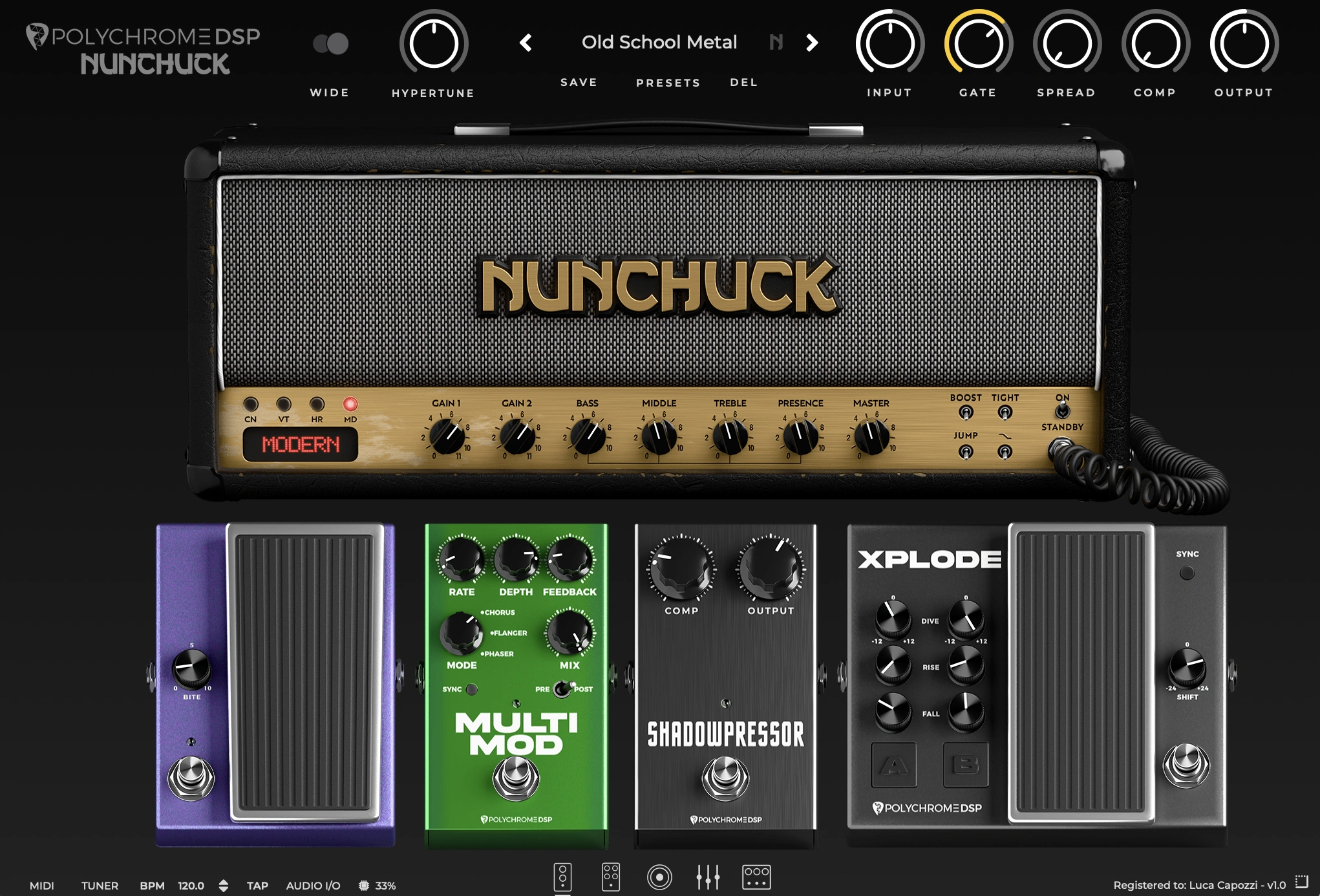Flip the amp filter switch below TIGHT
1320x896 pixels.
click(x=1005, y=452)
